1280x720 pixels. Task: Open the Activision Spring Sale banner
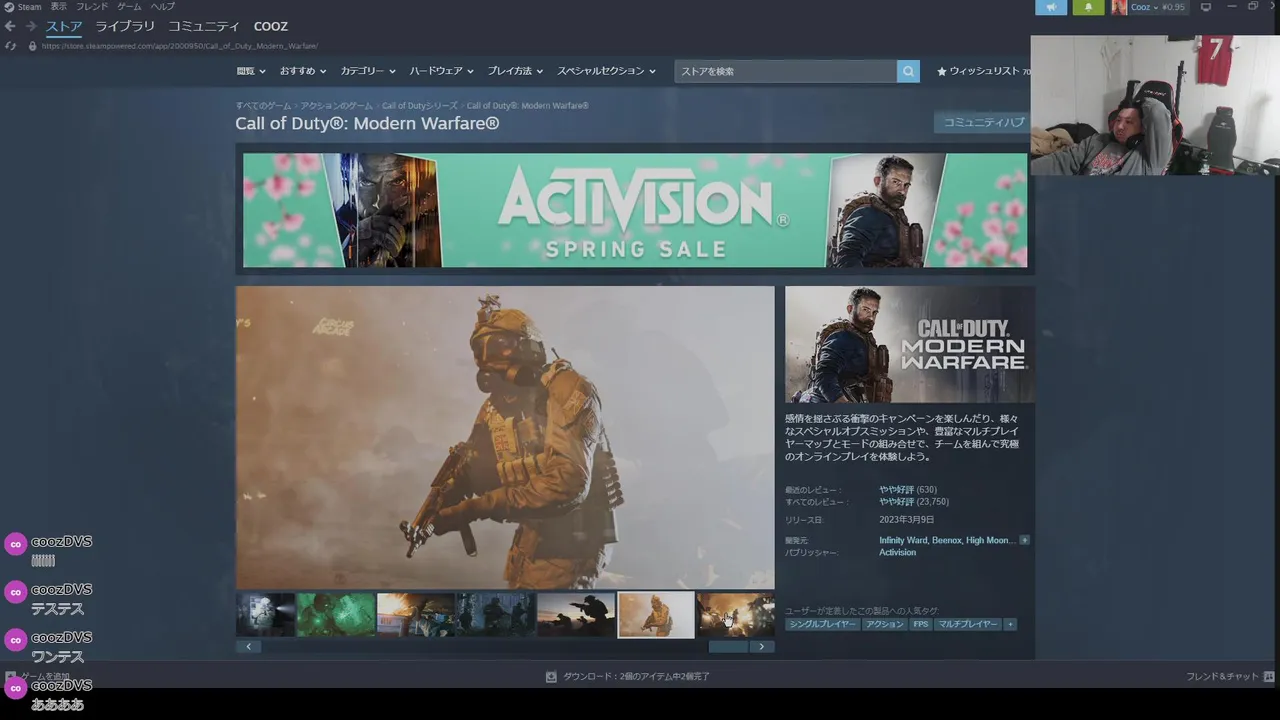[635, 210]
